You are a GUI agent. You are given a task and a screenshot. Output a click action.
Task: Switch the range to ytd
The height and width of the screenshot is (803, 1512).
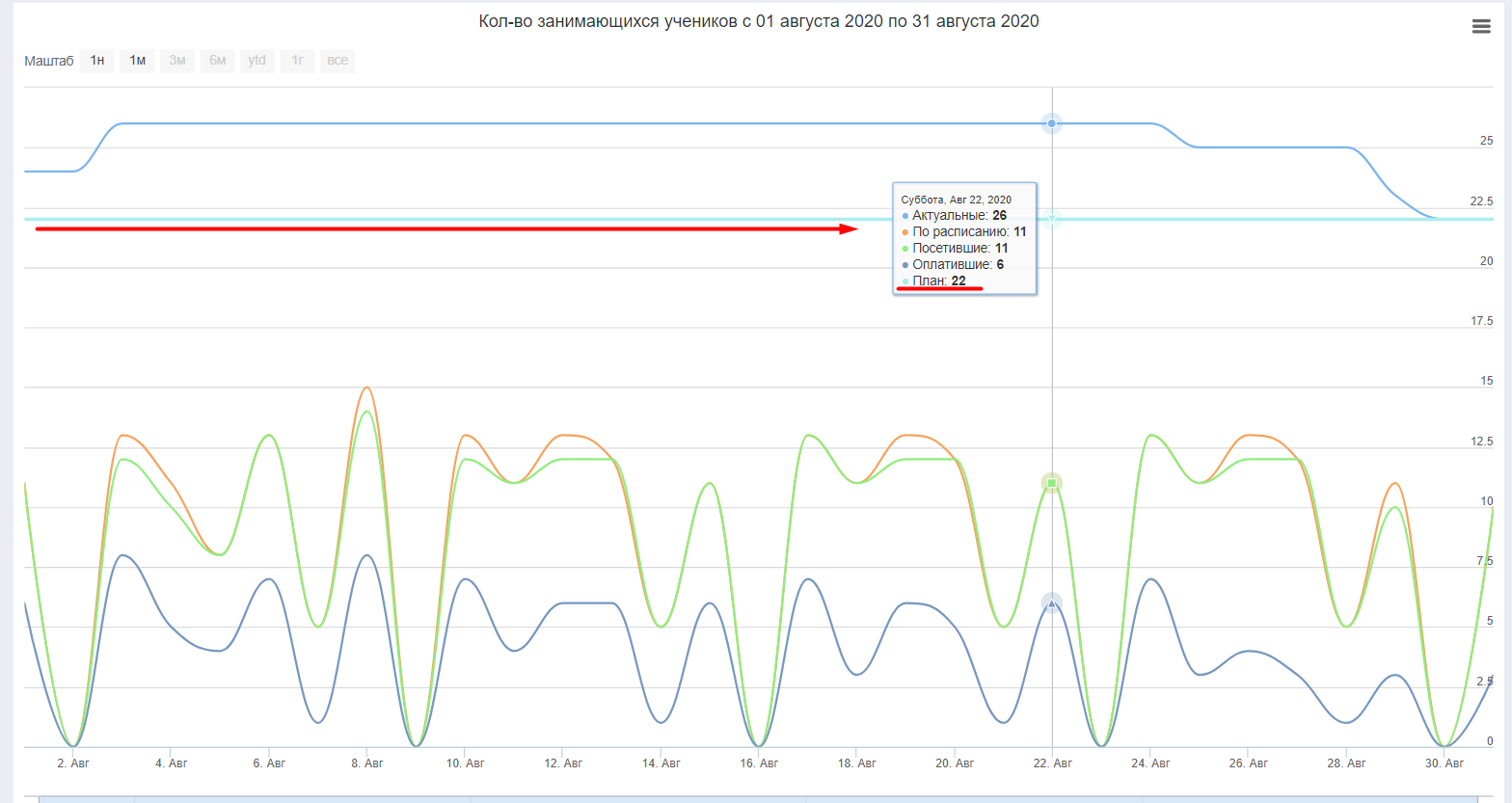pyautogui.click(x=257, y=61)
